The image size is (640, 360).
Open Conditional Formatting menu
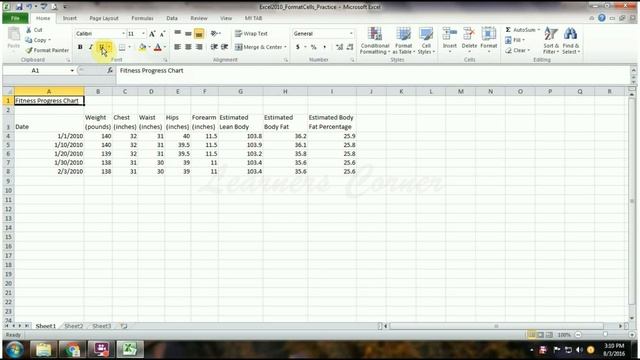point(375,40)
